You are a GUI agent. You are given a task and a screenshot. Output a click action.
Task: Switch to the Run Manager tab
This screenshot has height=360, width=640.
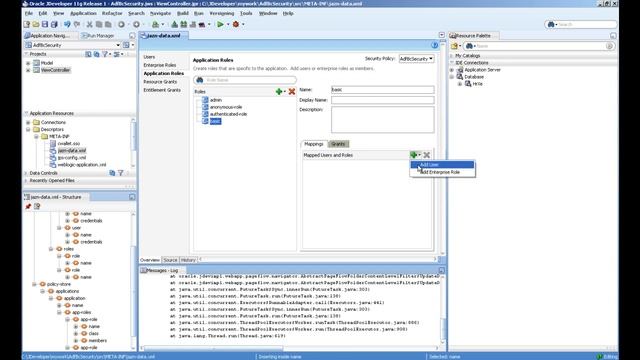point(98,36)
